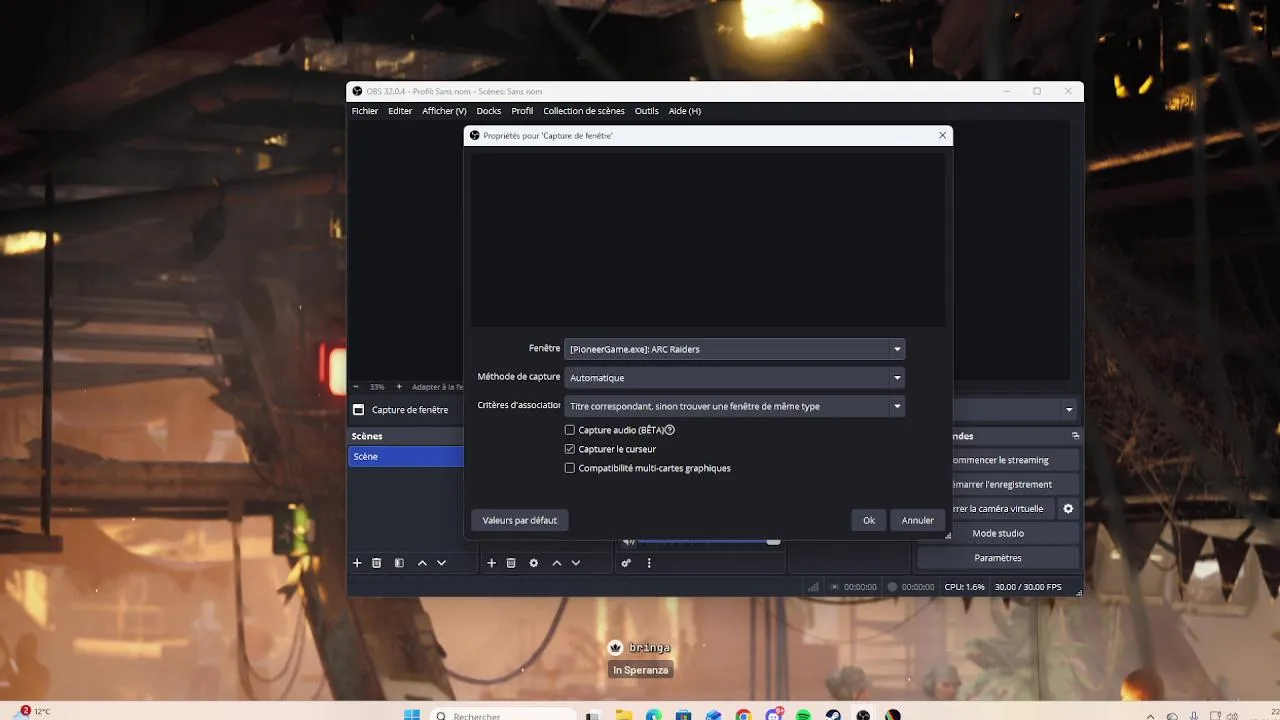Enable Capture audio (BÊTA) checkbox

(570, 430)
